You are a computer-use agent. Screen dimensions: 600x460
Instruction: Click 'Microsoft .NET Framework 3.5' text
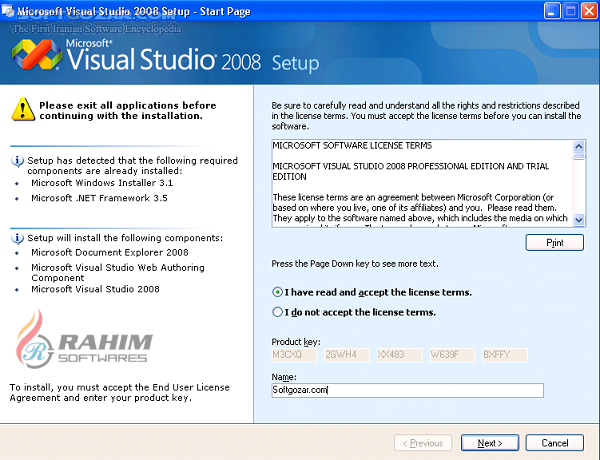pyautogui.click(x=99, y=198)
